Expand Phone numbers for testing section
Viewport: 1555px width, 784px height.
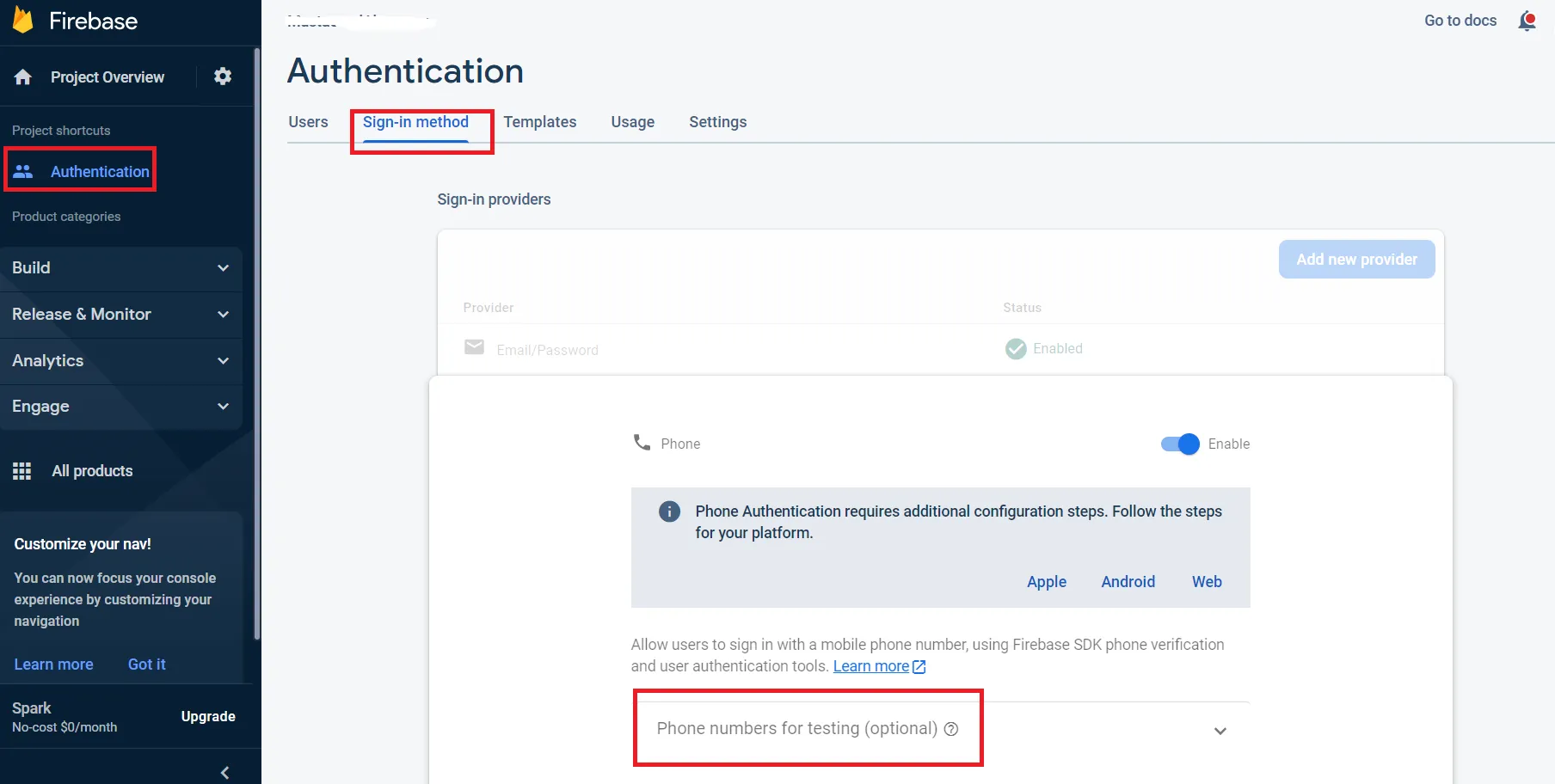[x=1220, y=731]
